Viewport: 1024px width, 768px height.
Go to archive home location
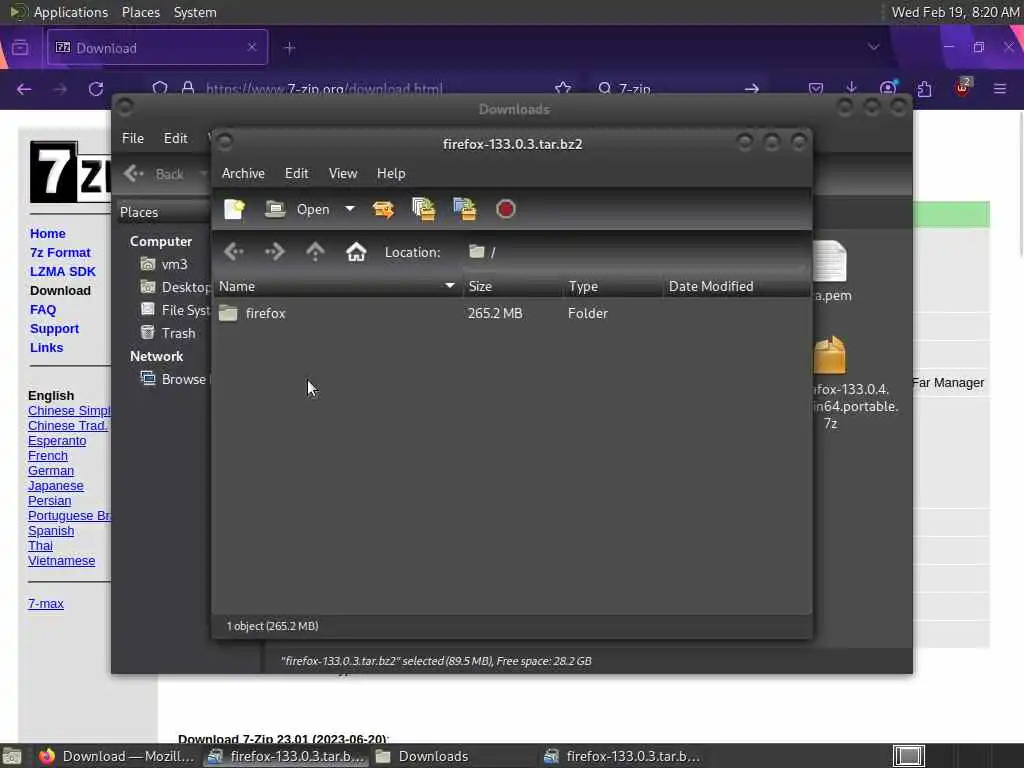[356, 251]
